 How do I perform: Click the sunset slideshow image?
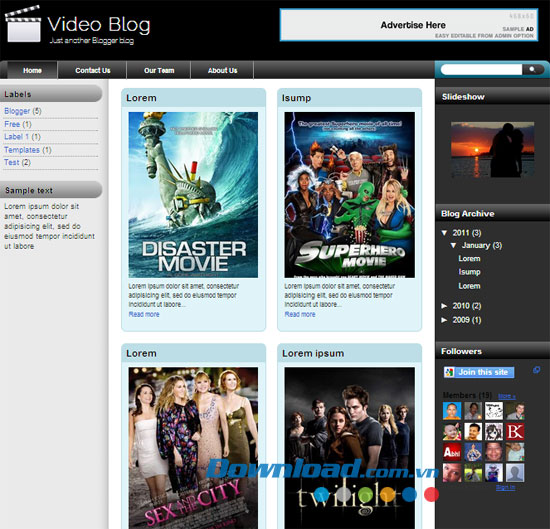point(492,149)
